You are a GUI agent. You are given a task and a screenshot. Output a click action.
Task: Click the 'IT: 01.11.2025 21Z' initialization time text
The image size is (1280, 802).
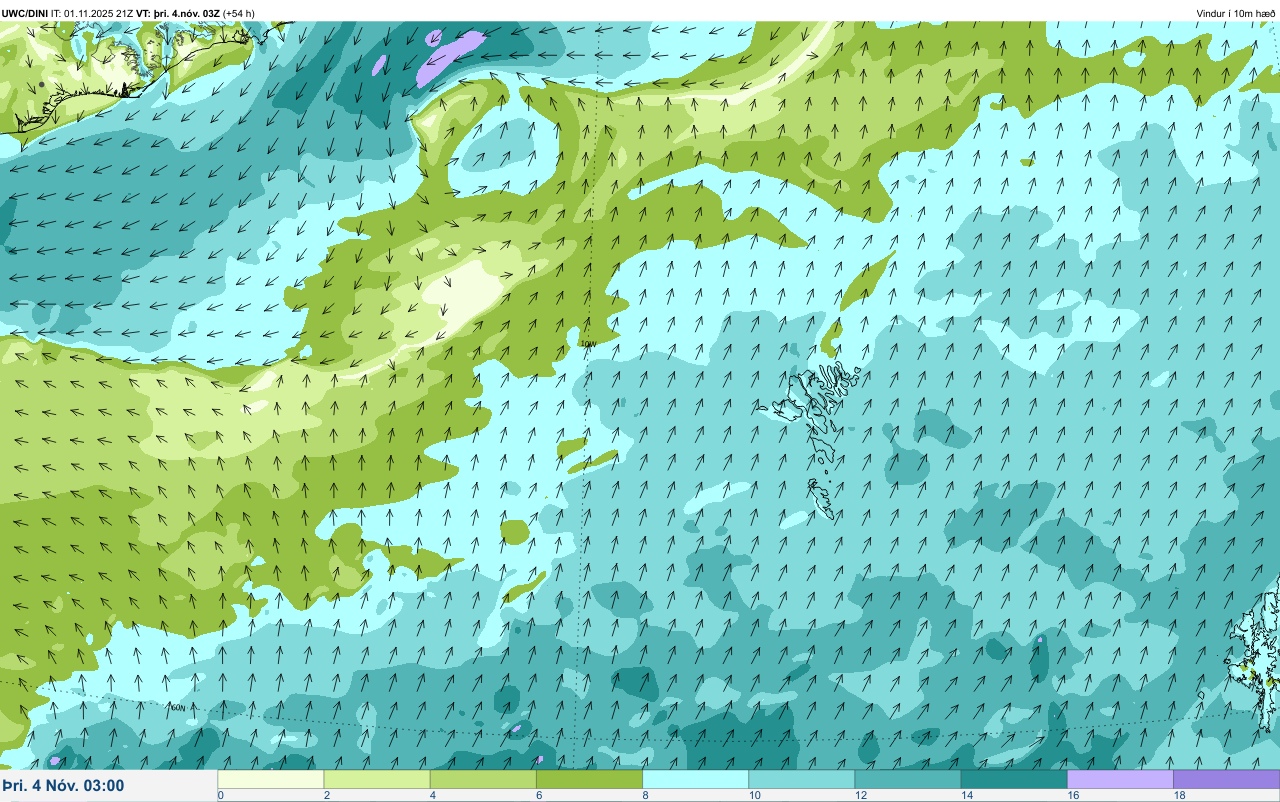(92, 13)
